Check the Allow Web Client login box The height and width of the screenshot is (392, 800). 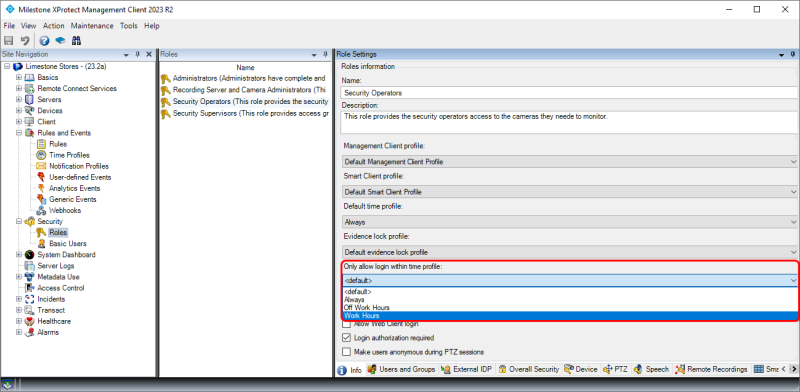point(346,324)
